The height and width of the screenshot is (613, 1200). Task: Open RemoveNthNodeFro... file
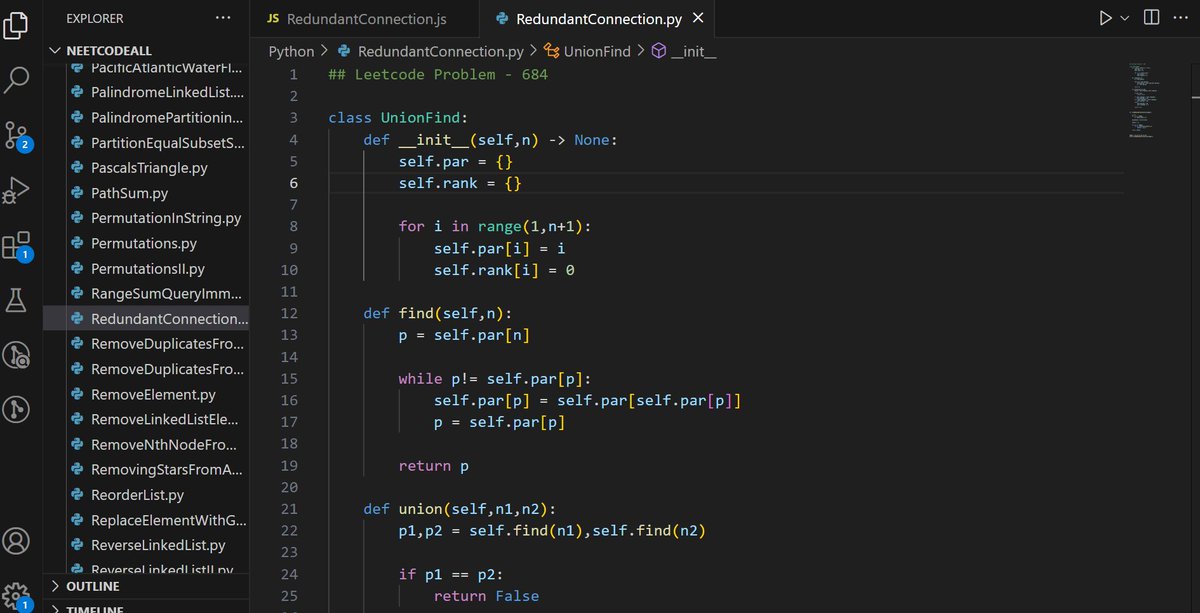146,445
